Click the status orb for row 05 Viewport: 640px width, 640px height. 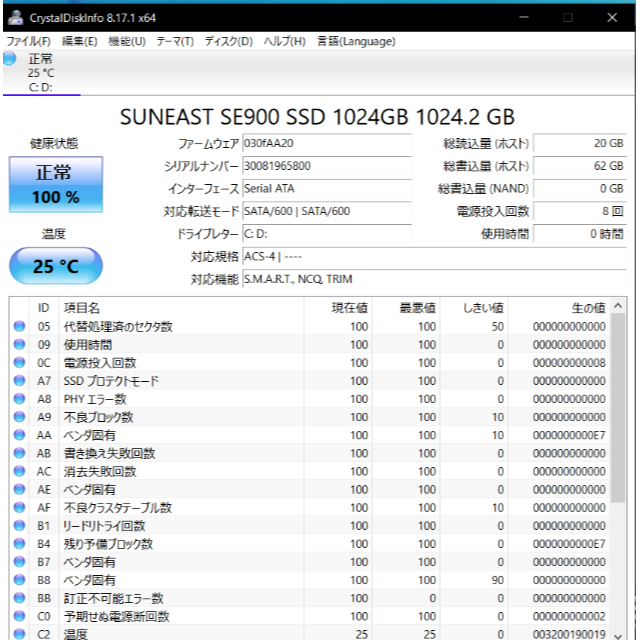tap(19, 326)
